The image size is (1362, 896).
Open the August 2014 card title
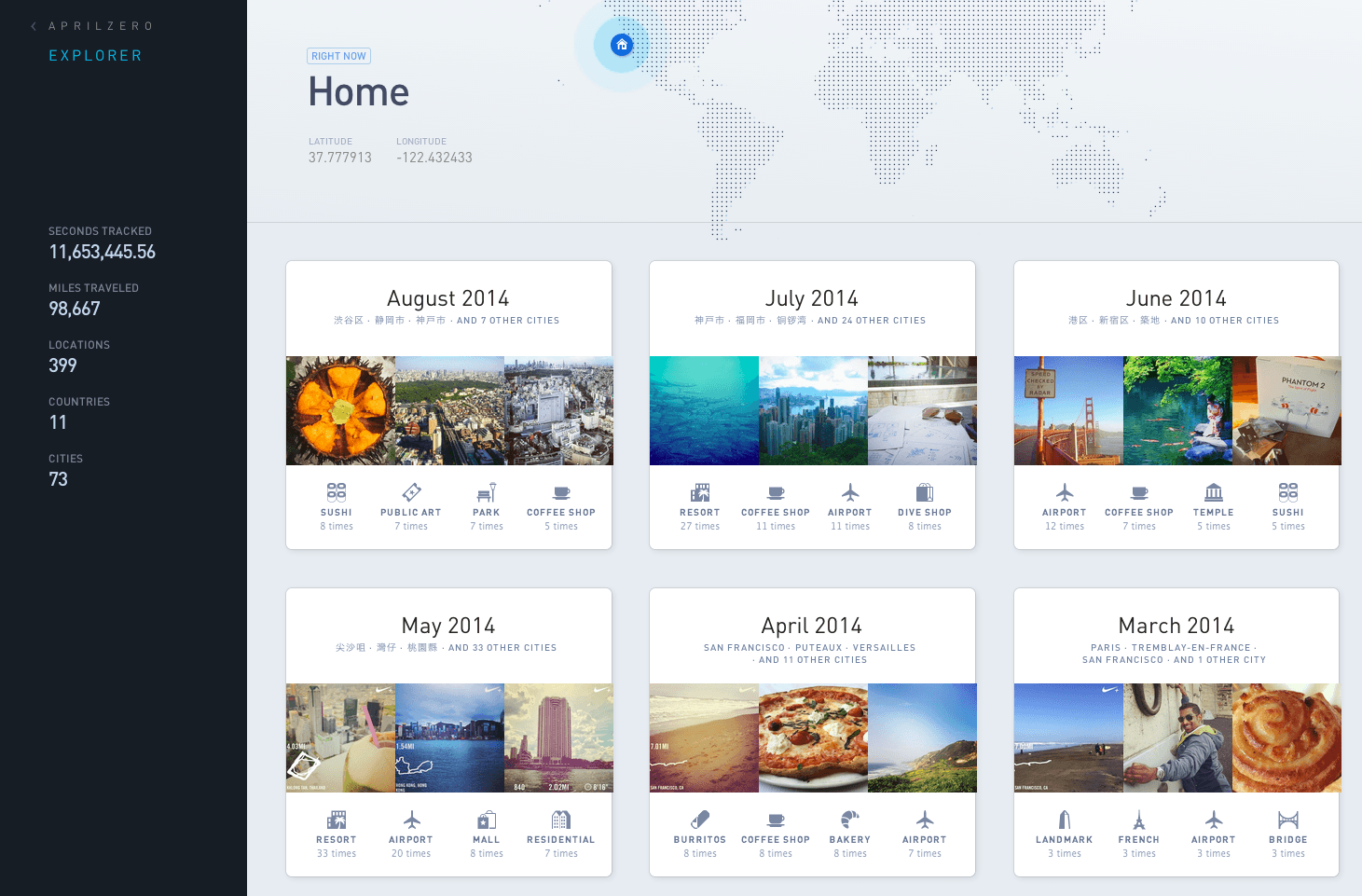[447, 298]
